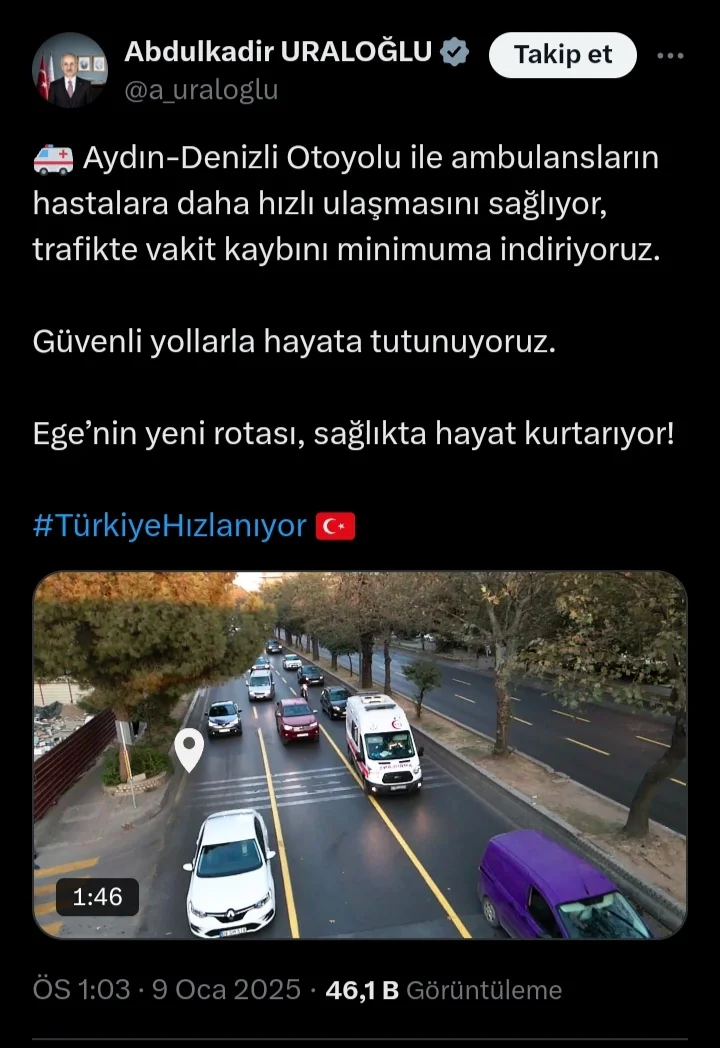Click the Turkish flag emoji after the hashtag
The height and width of the screenshot is (1048, 720).
336,526
